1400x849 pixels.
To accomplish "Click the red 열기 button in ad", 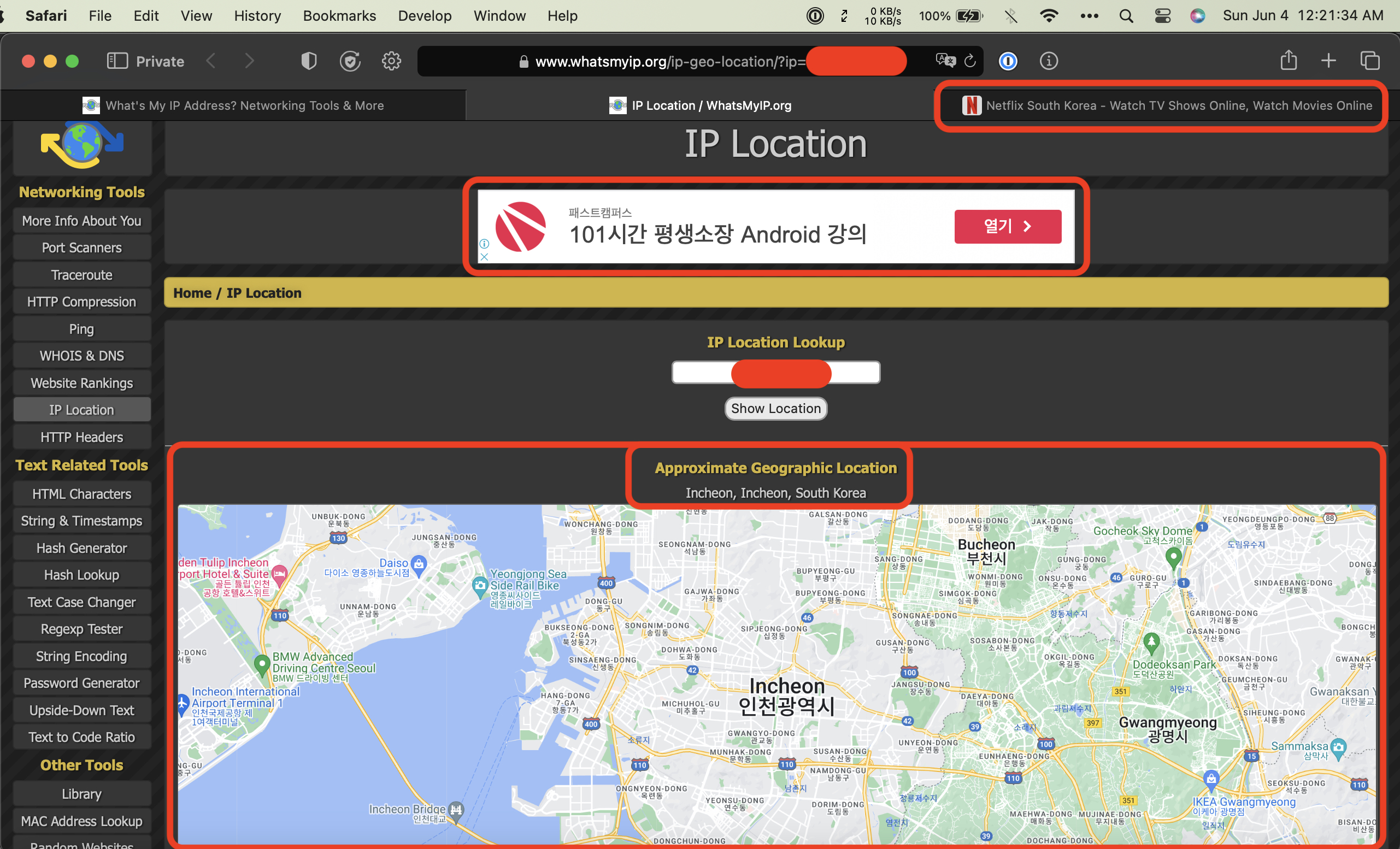I will click(1007, 227).
